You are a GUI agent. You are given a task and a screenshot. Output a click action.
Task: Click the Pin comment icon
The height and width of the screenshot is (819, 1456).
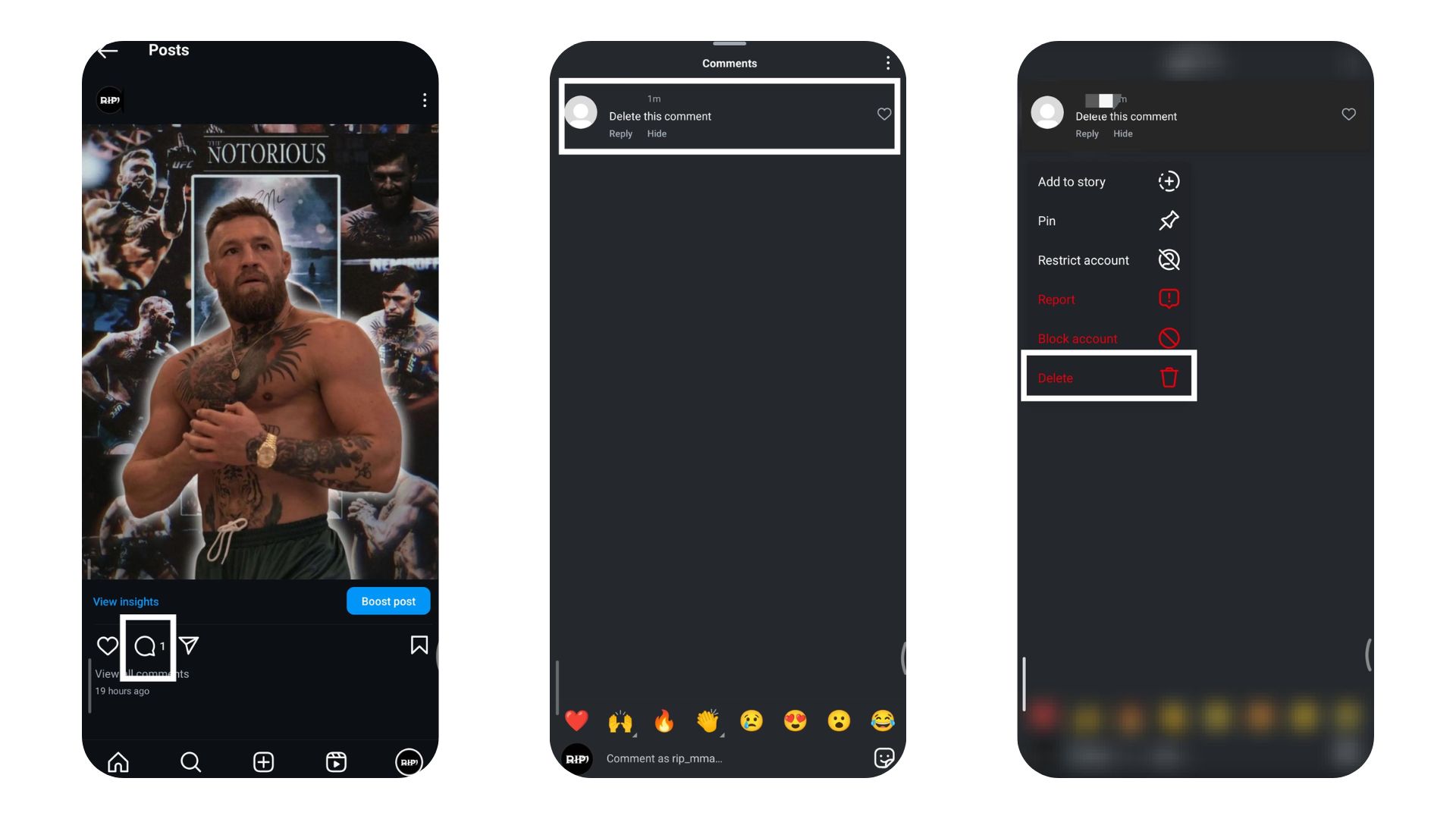coord(1167,220)
